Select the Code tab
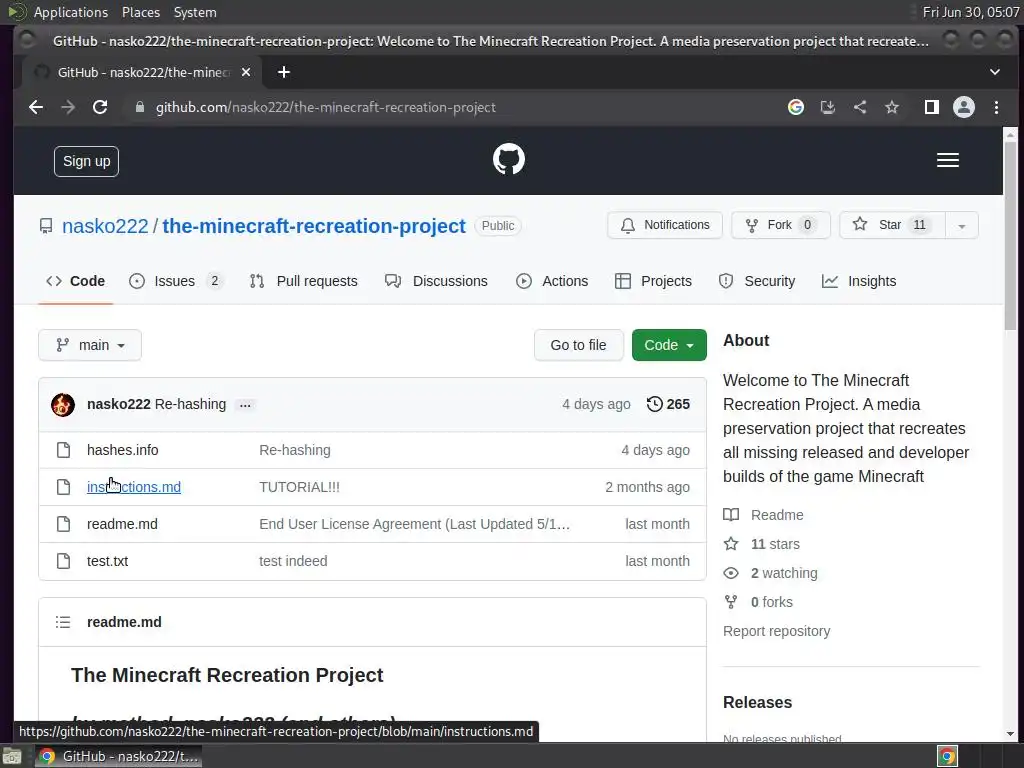This screenshot has height=768, width=1024. tap(75, 281)
